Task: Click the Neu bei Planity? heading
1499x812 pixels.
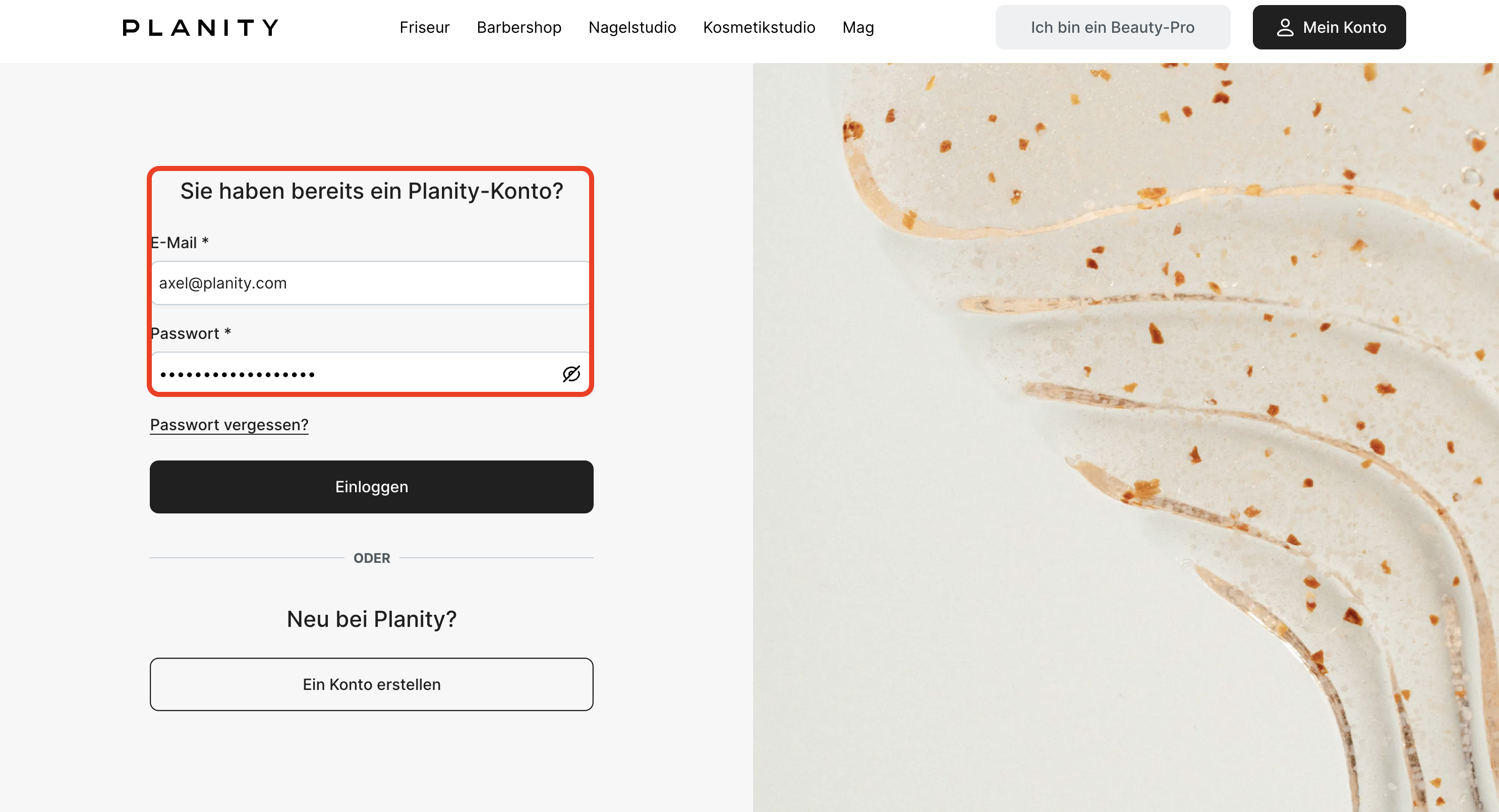Action: pos(371,619)
